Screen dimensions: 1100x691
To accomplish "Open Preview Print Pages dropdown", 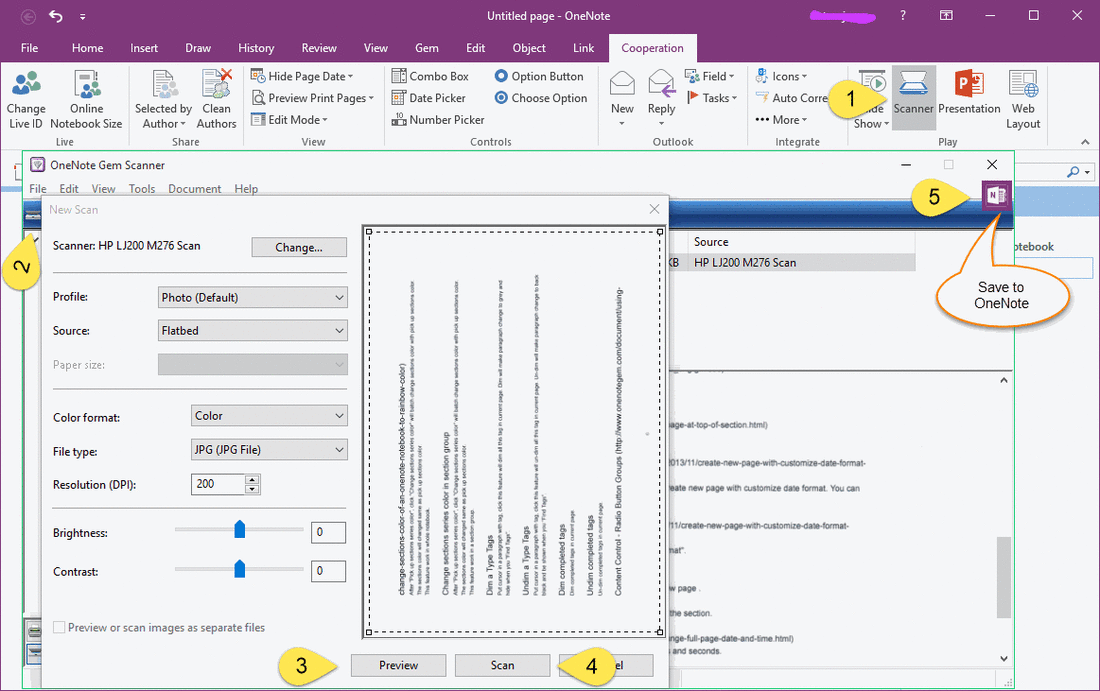I will click(x=313, y=98).
